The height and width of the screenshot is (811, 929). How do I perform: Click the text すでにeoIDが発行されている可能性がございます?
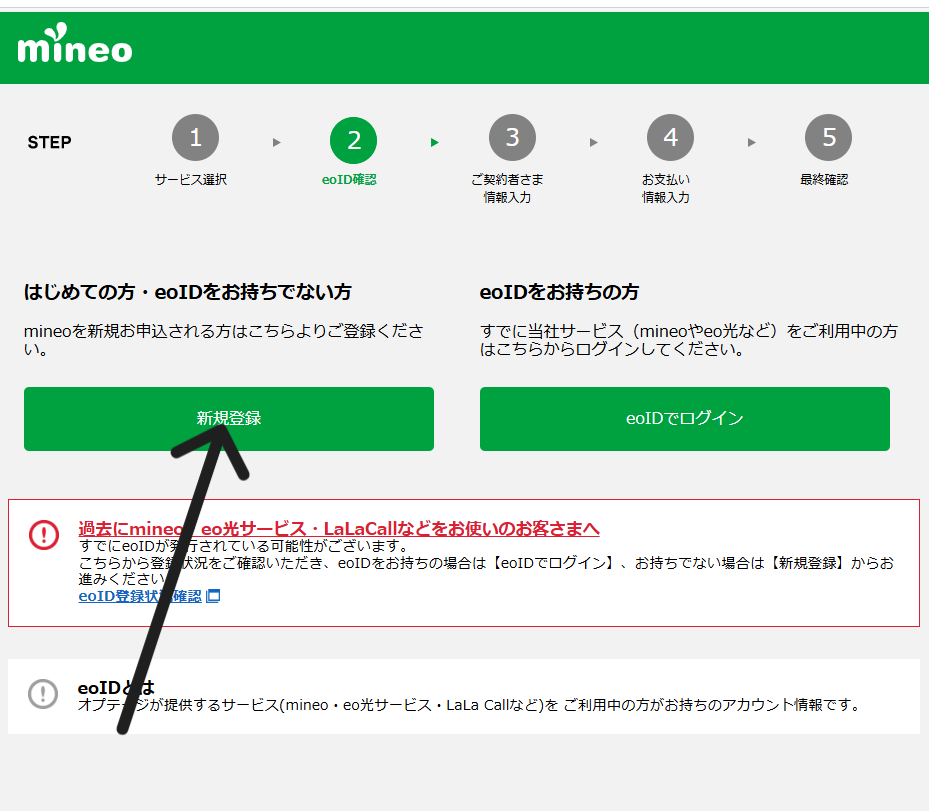[x=244, y=546]
